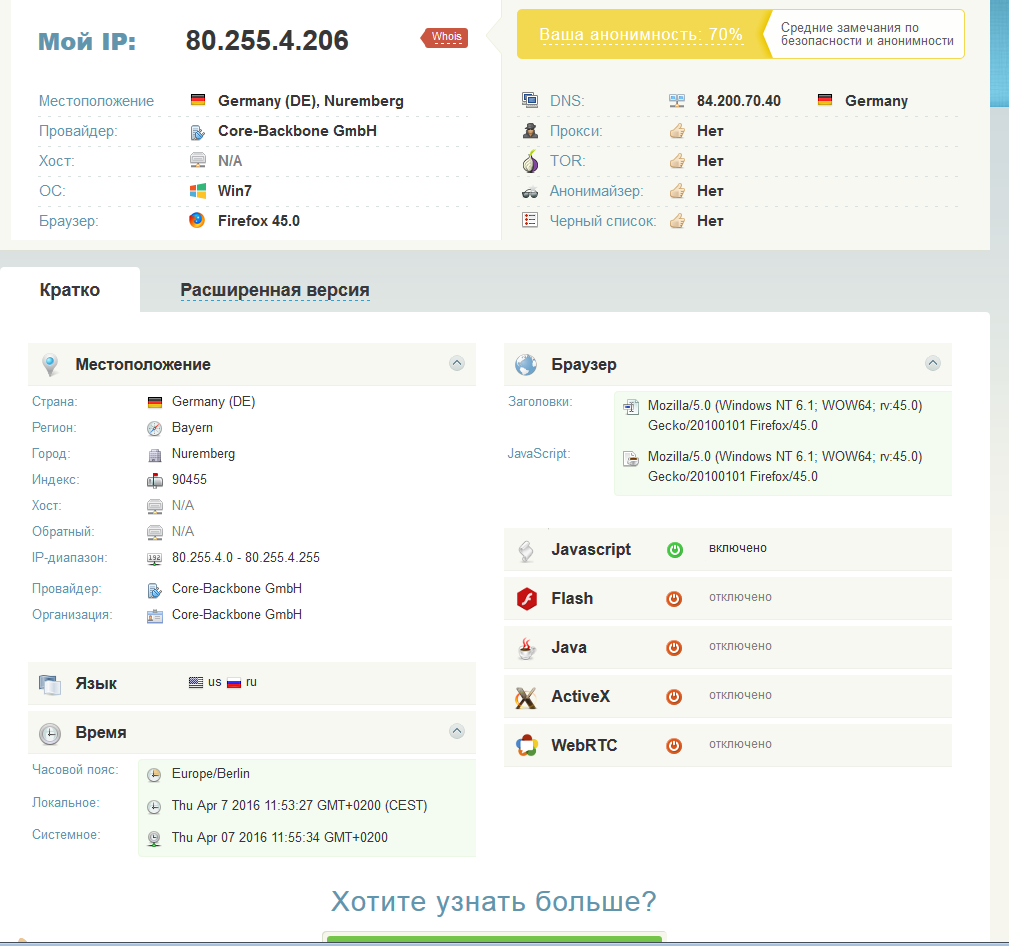Click the IP address 80.255.4.206
Image resolution: width=1009 pixels, height=946 pixels.
point(267,41)
